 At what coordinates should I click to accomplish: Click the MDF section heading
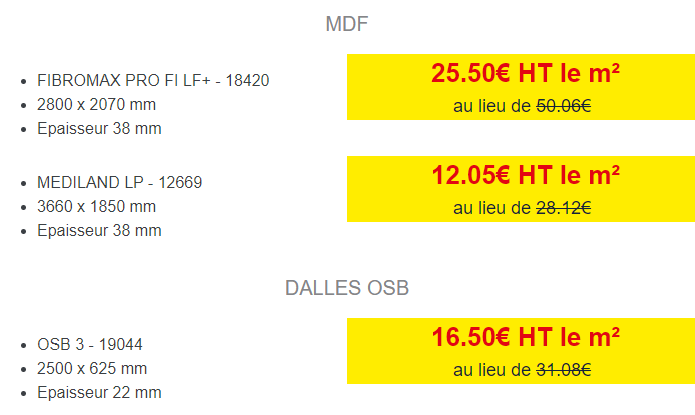[347, 24]
